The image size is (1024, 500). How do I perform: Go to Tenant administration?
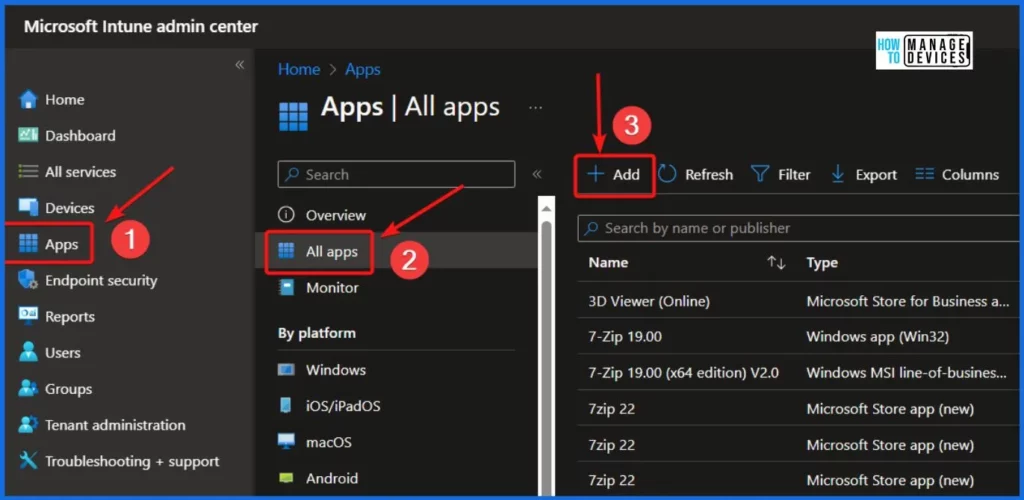point(115,425)
